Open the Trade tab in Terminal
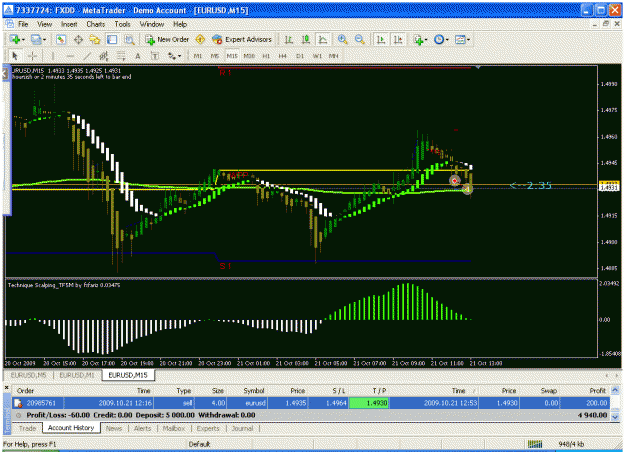This screenshot has width=625, height=452. click(x=28, y=428)
